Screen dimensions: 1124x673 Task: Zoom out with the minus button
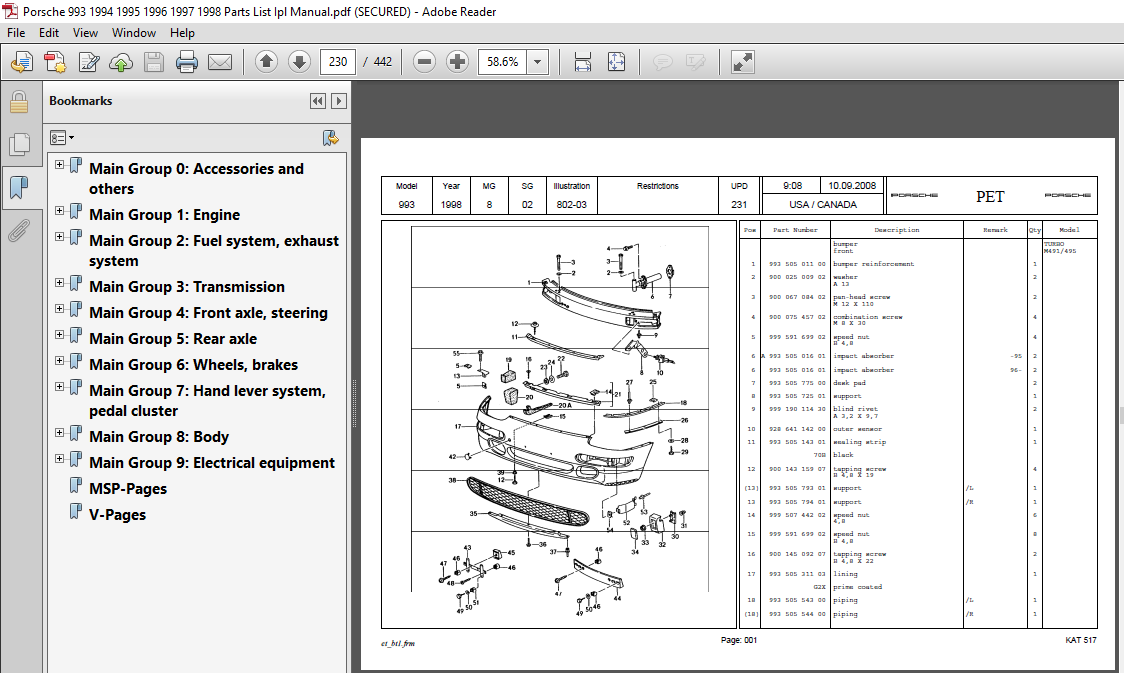click(424, 62)
